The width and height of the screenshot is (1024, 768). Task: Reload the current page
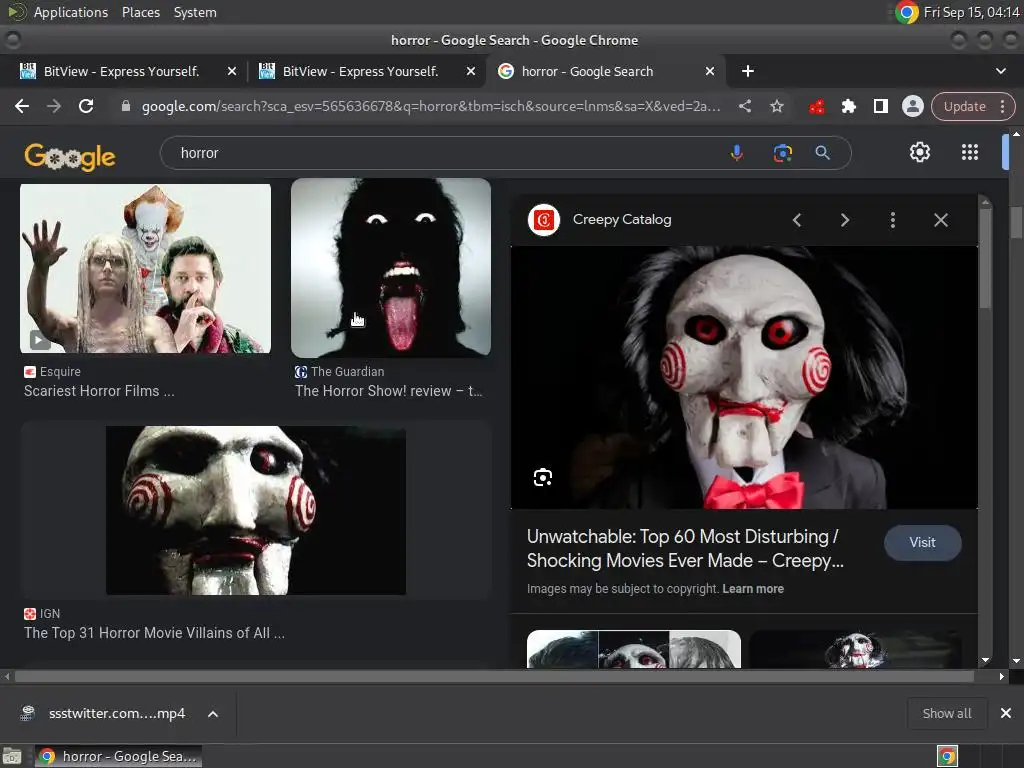[x=86, y=106]
